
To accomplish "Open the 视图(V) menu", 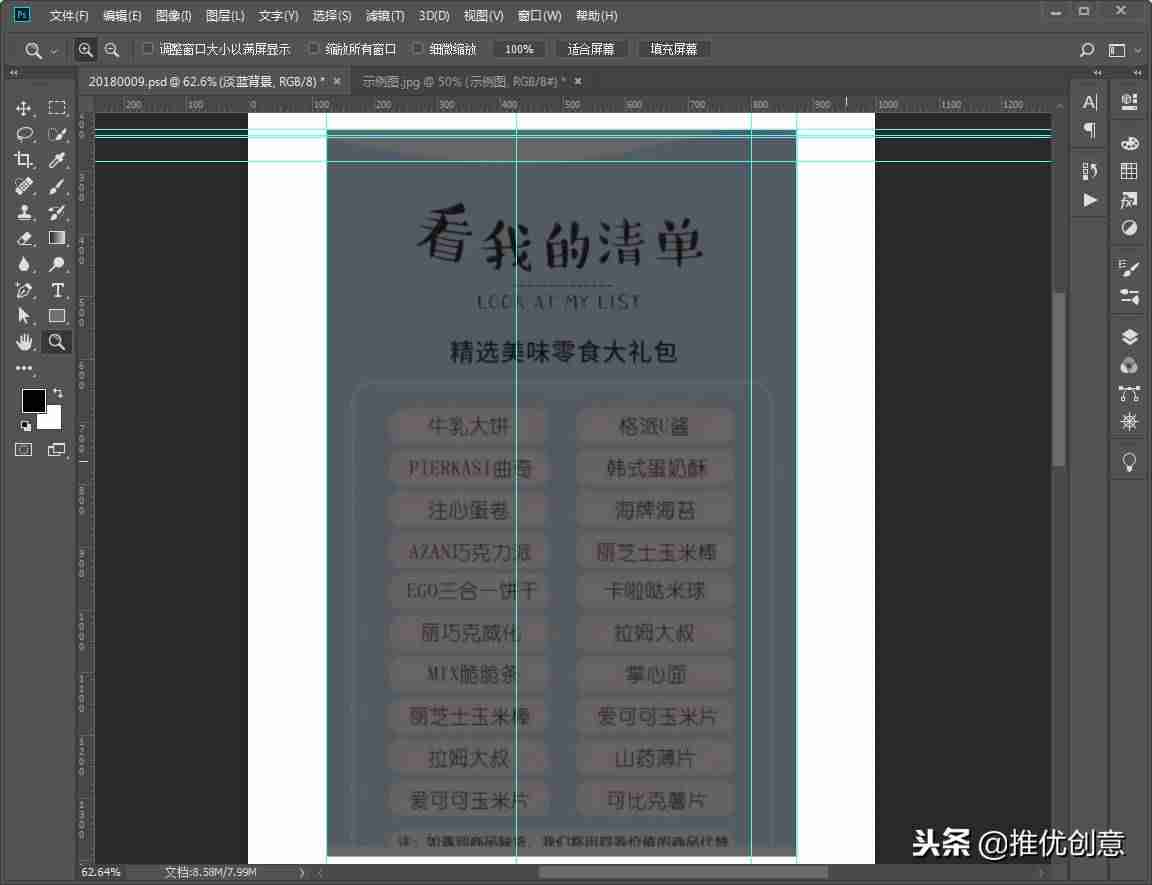I will (x=483, y=15).
